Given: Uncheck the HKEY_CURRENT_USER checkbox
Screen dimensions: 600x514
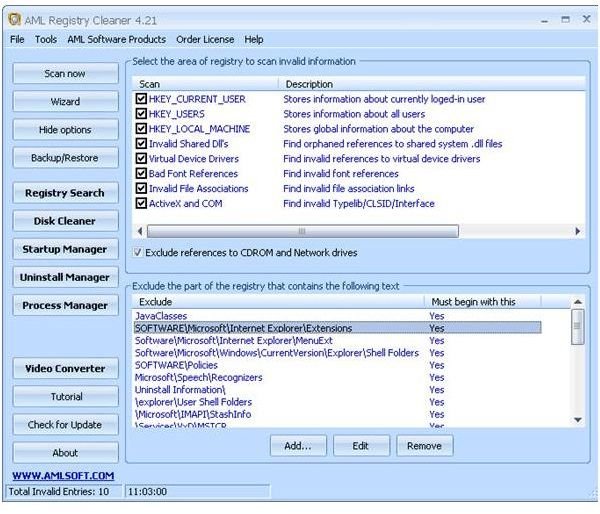Looking at the screenshot, I should click(141, 99).
